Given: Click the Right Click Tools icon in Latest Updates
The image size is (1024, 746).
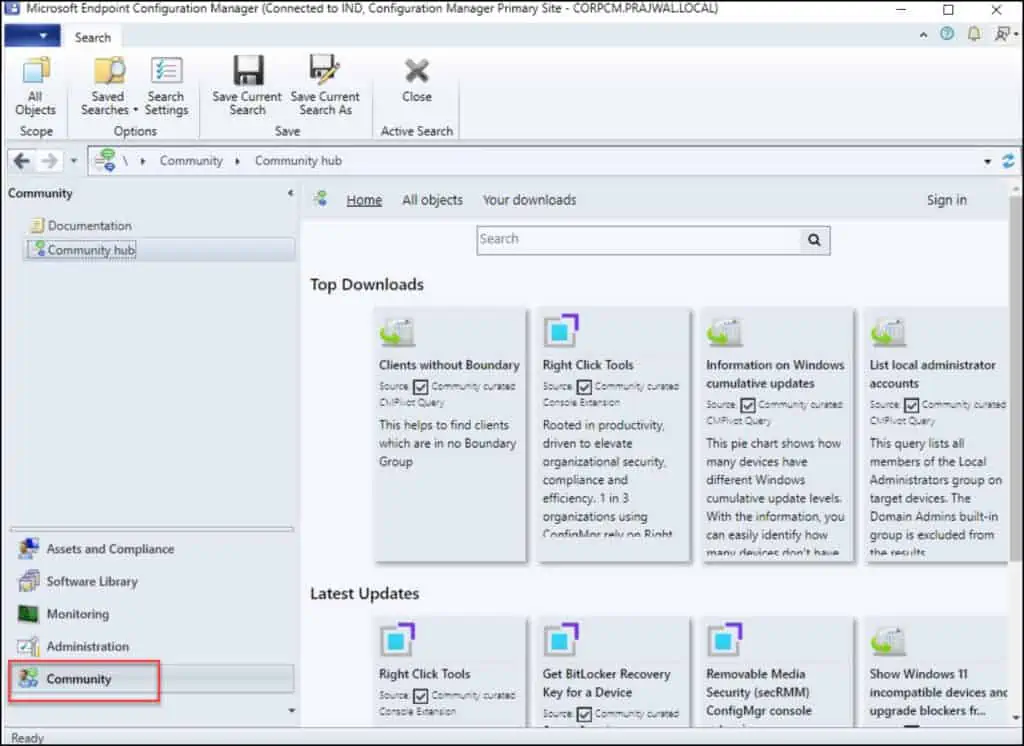Looking at the screenshot, I should pos(397,640).
